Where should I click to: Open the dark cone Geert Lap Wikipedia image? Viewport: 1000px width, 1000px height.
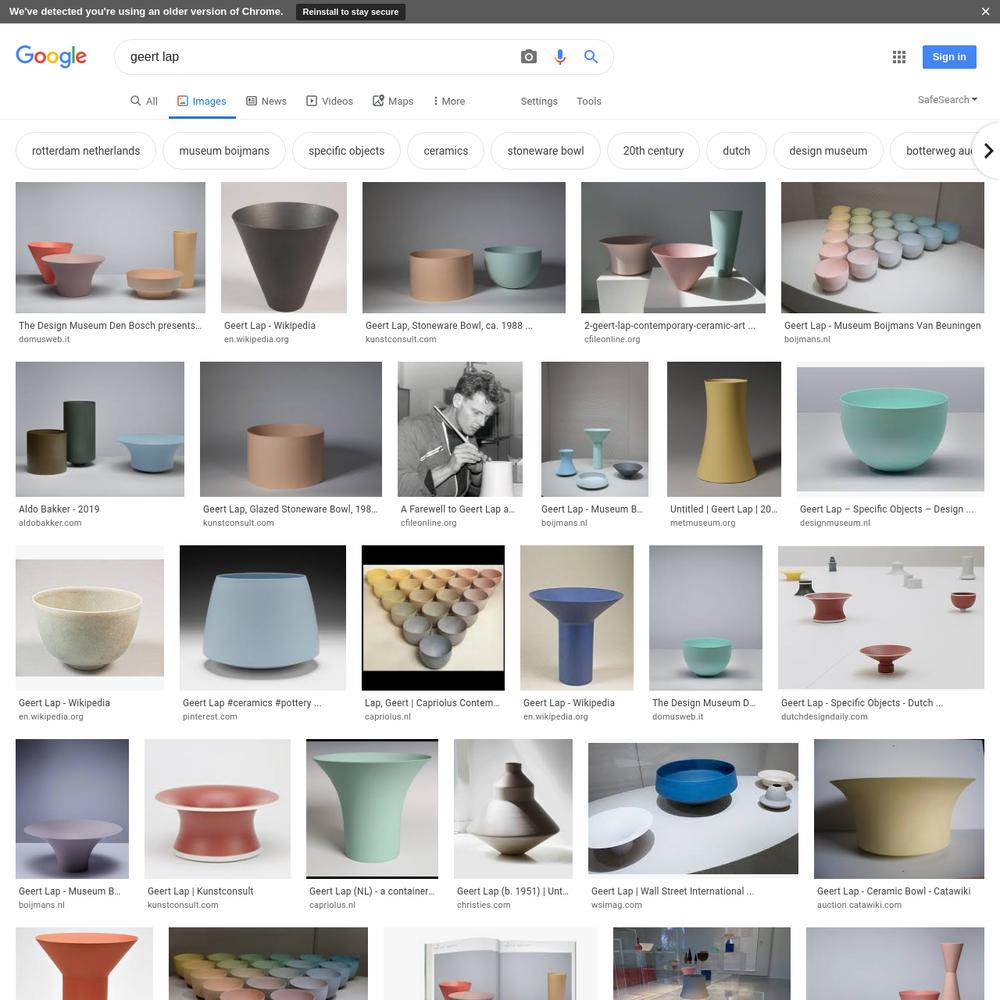(x=284, y=247)
